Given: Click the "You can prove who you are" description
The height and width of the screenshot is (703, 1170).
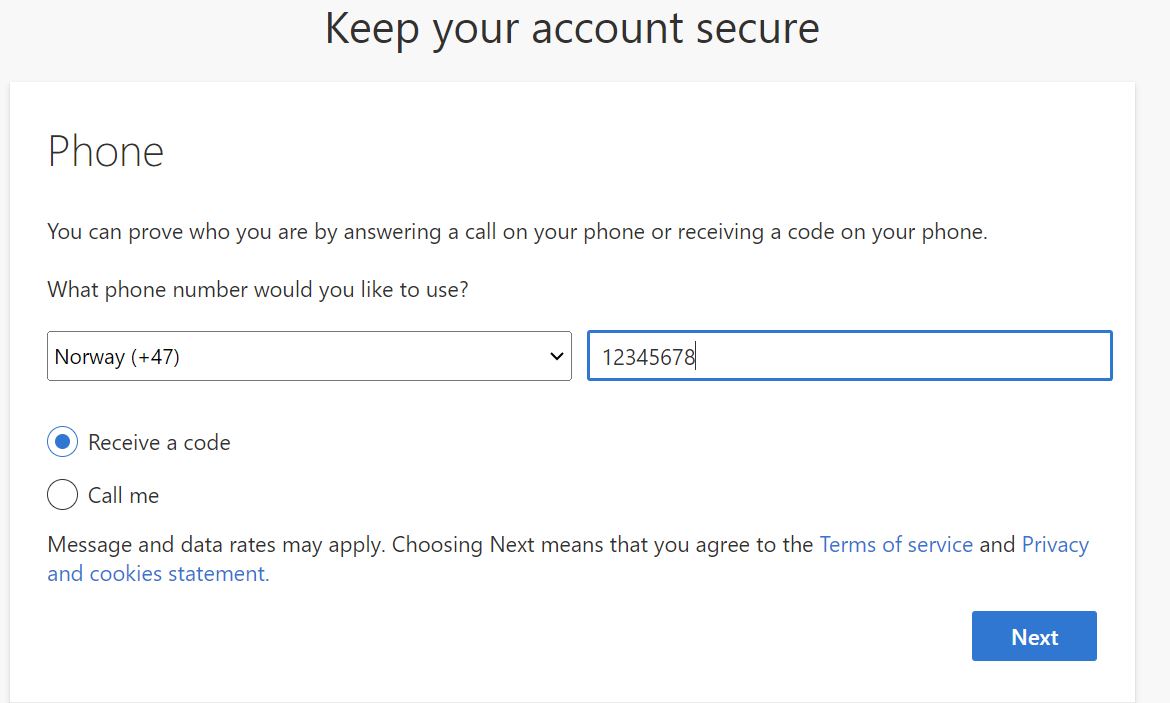Looking at the screenshot, I should pos(517,233).
